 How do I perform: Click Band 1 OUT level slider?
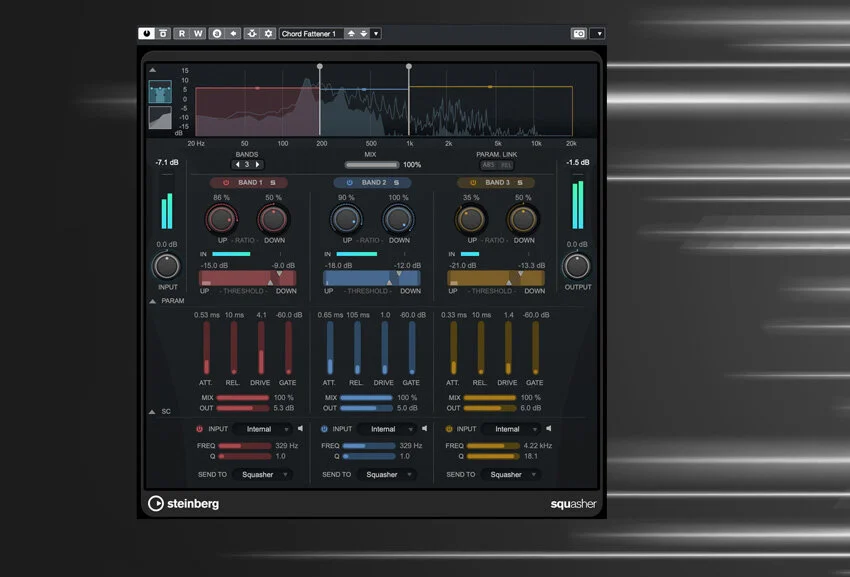pyautogui.click(x=243, y=408)
